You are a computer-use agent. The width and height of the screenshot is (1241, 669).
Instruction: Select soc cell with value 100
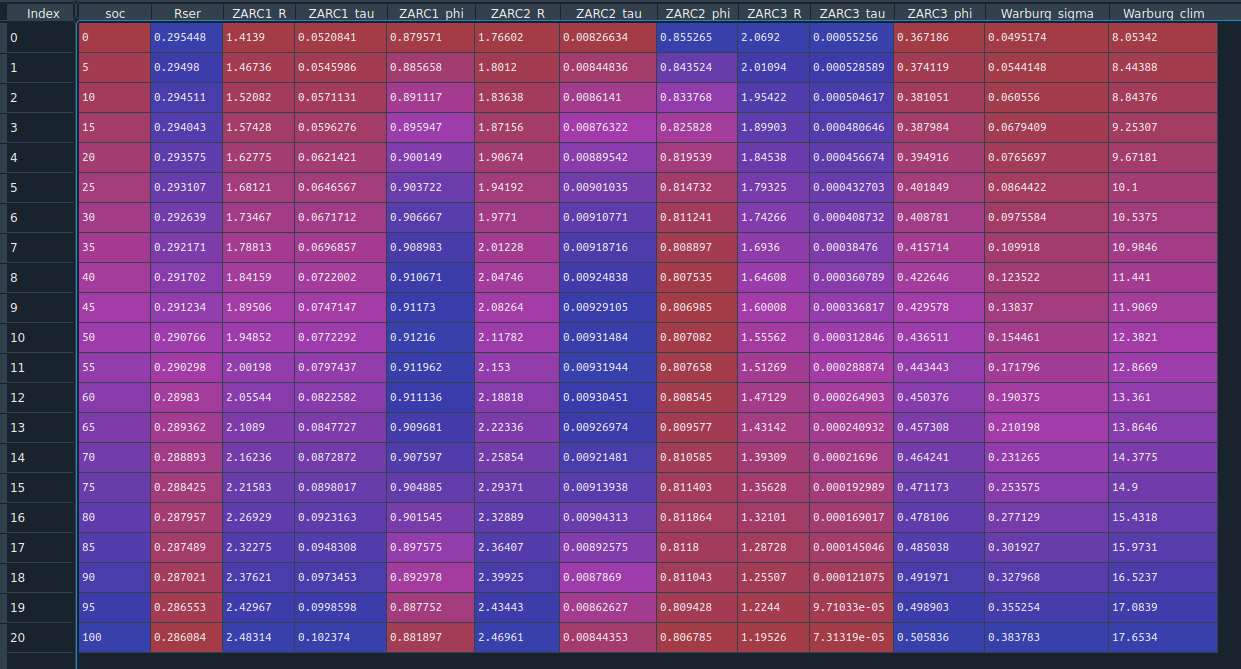coord(115,638)
